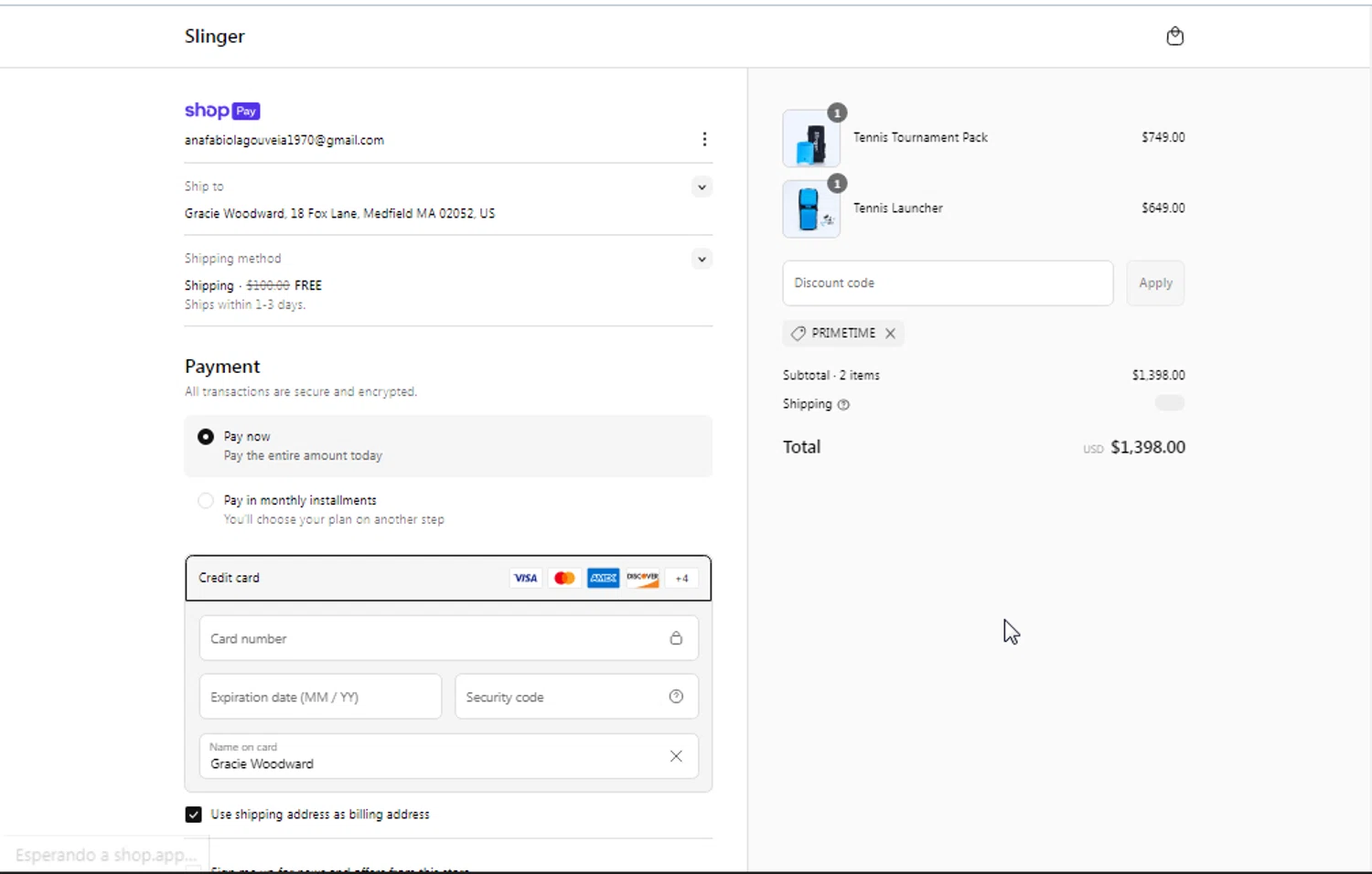Screen dimensions: 1372x874
Task: Click the American Express icon
Action: coord(604,578)
